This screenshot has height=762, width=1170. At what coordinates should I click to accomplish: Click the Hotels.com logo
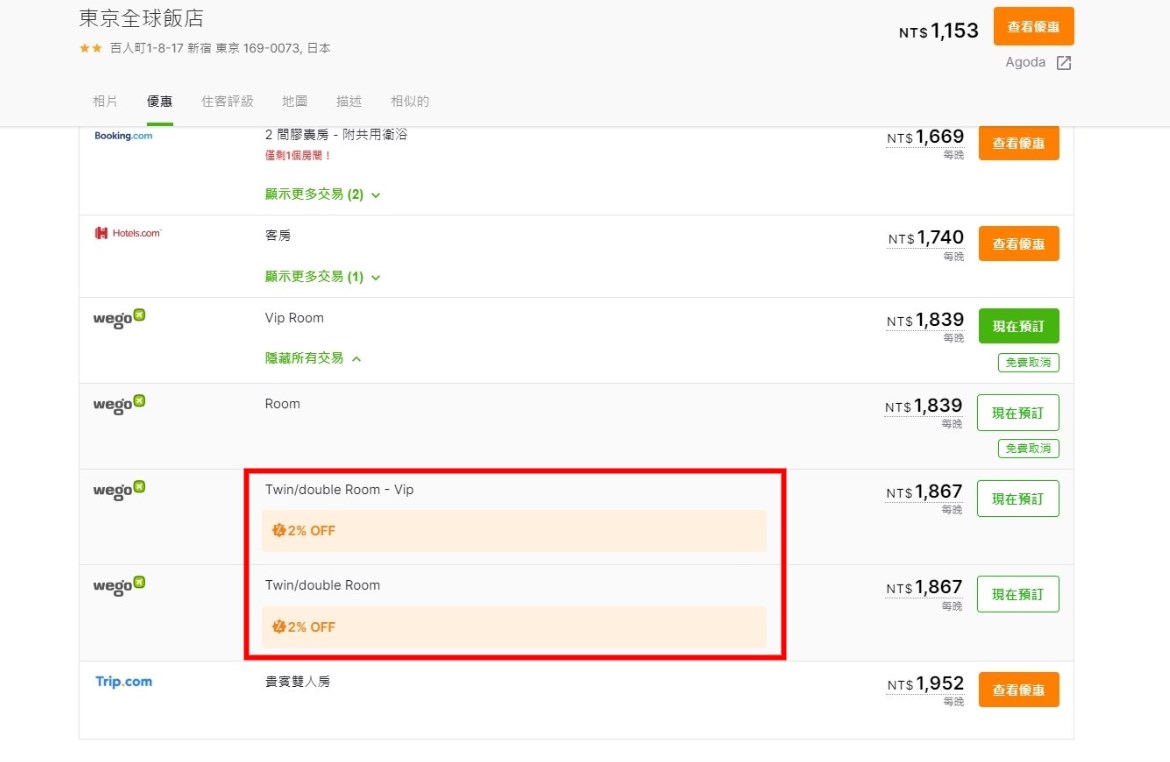coord(127,233)
